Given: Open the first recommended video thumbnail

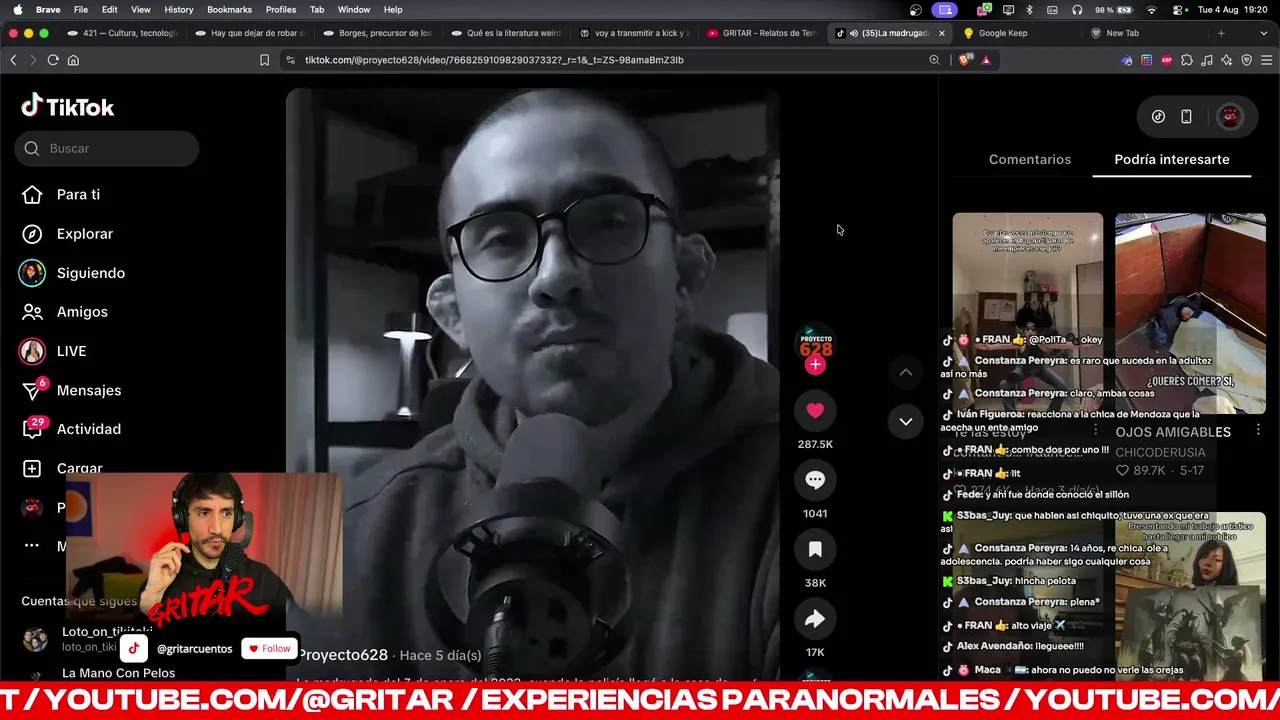Looking at the screenshot, I should pyautogui.click(x=1027, y=313).
